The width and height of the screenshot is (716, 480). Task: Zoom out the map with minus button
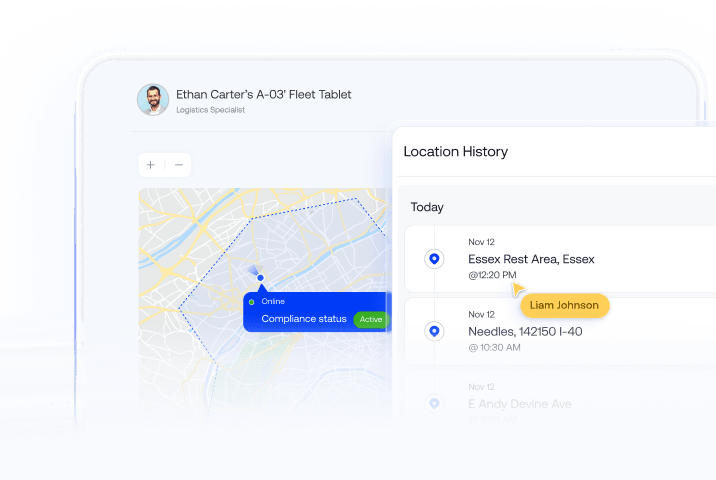tap(179, 165)
